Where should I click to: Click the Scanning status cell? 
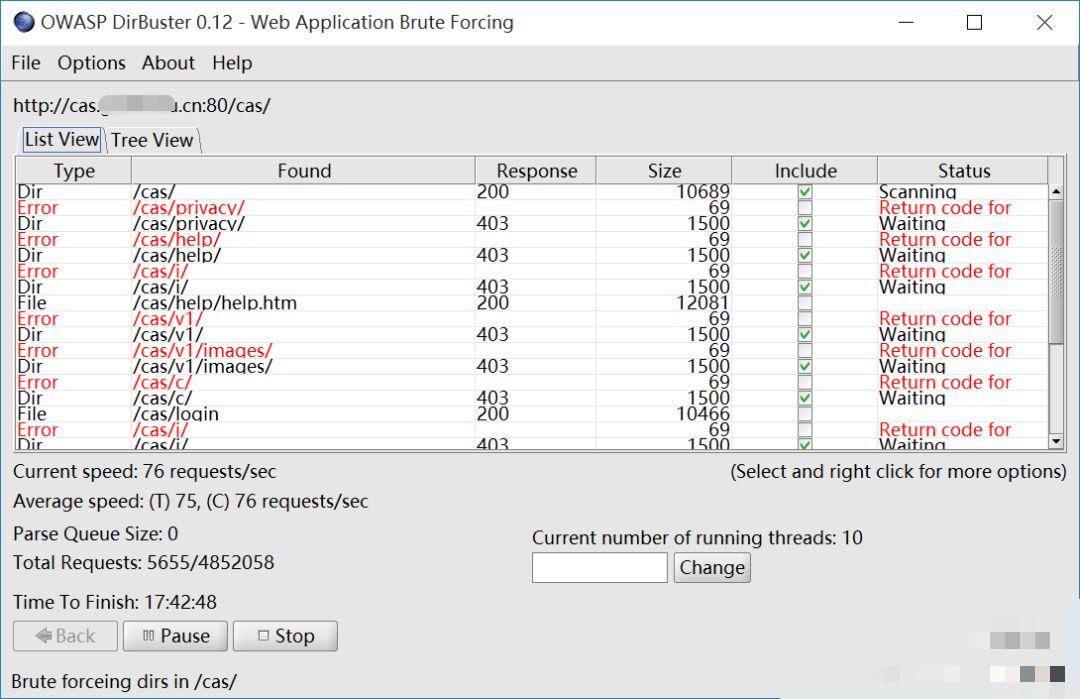coord(918,191)
